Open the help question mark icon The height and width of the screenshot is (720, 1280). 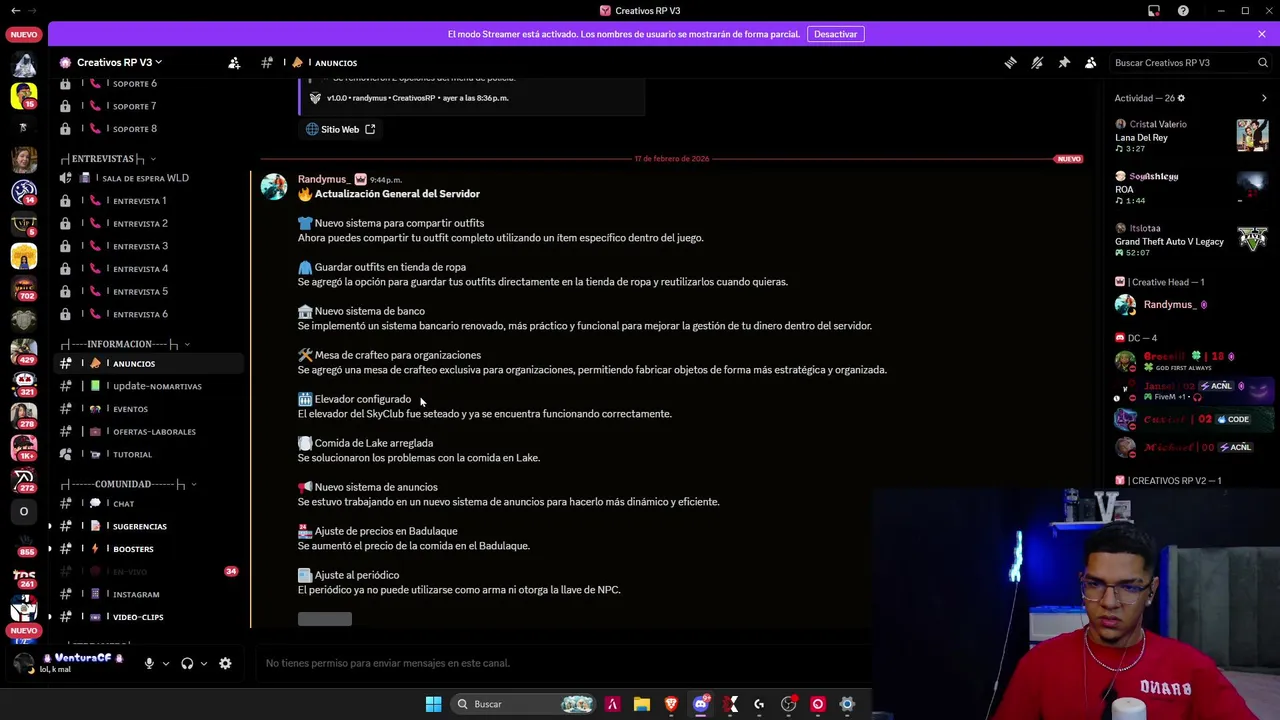1183,10
